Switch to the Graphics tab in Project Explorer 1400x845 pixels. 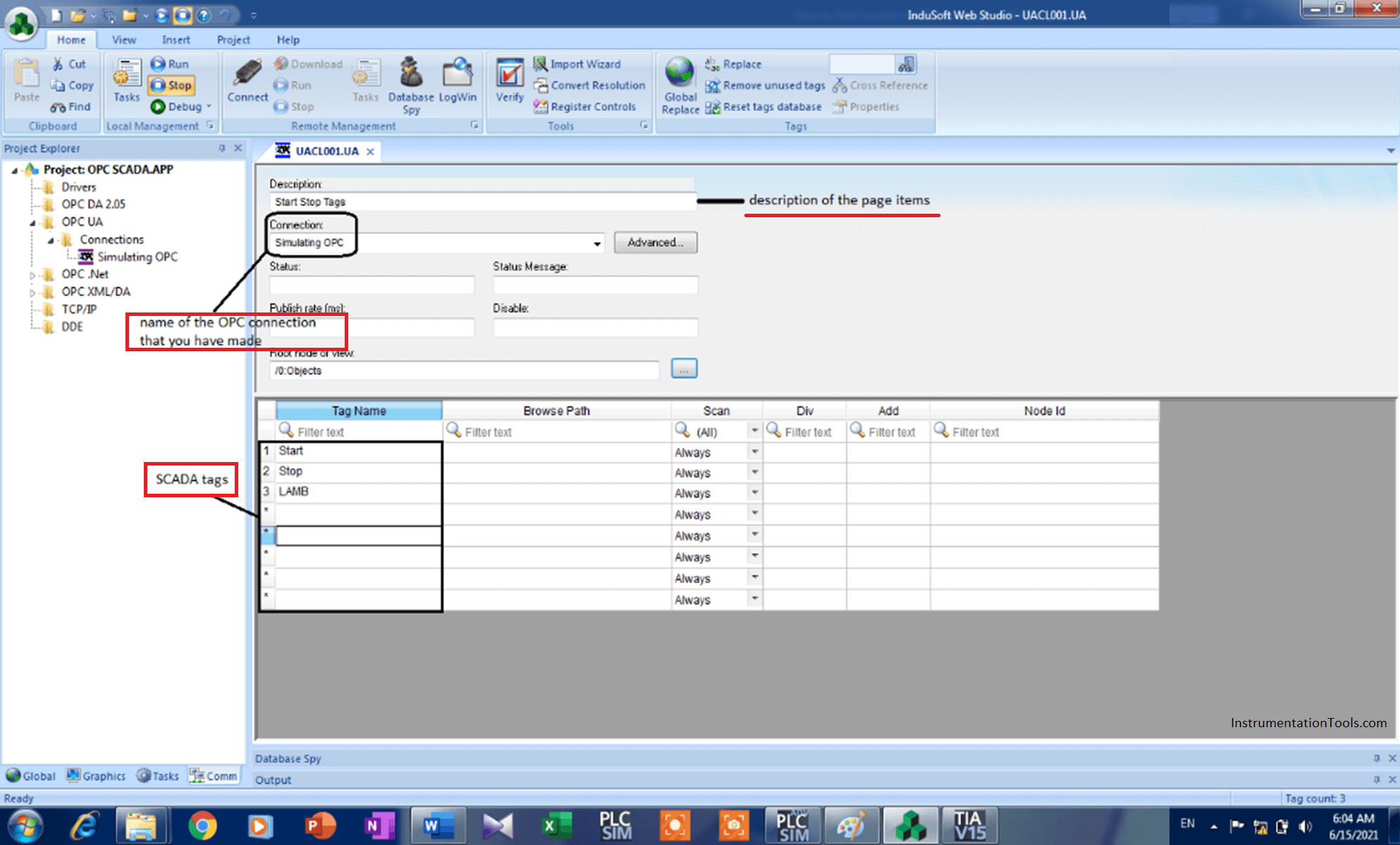97,776
